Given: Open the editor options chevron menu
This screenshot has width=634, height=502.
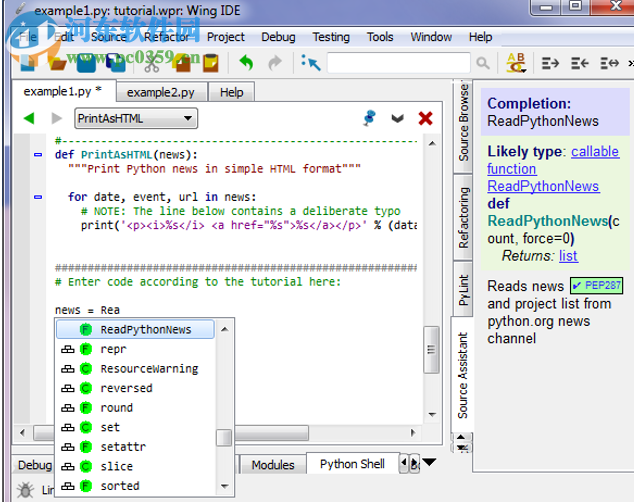Looking at the screenshot, I should tap(397, 118).
